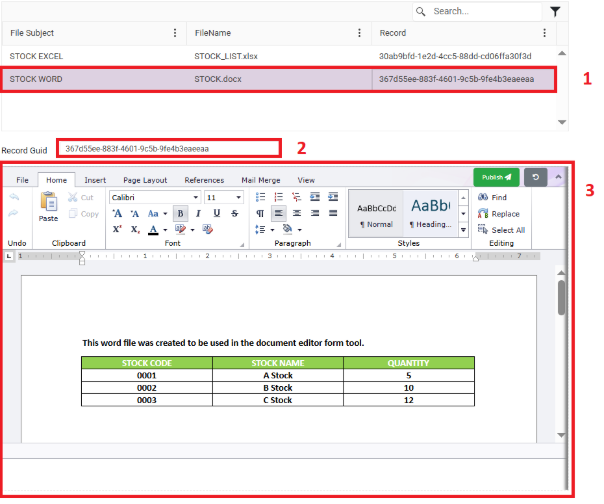
Task: Apply the Normal style
Action: click(376, 213)
